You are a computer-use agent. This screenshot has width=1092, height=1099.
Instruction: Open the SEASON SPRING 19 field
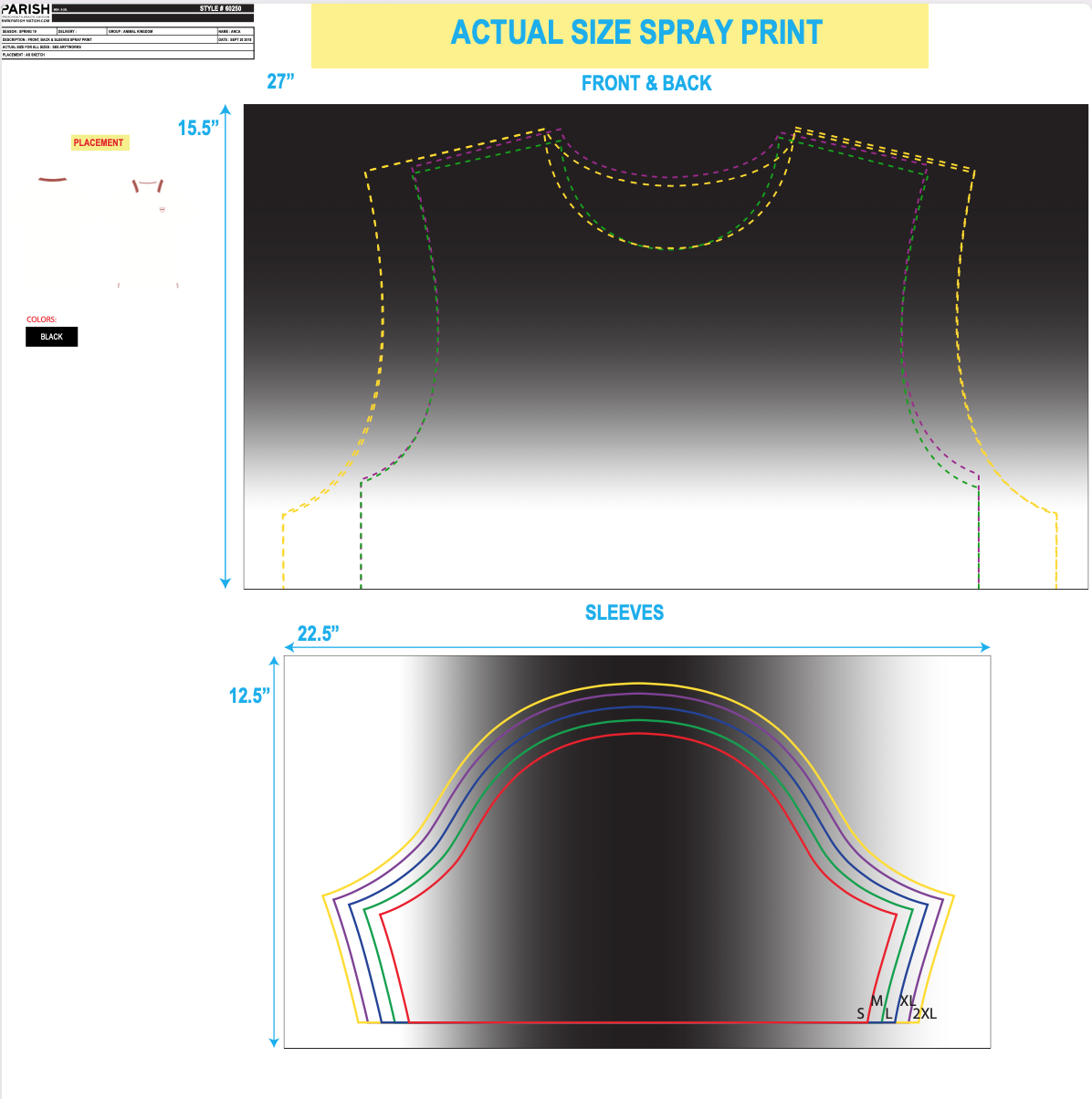27,30
